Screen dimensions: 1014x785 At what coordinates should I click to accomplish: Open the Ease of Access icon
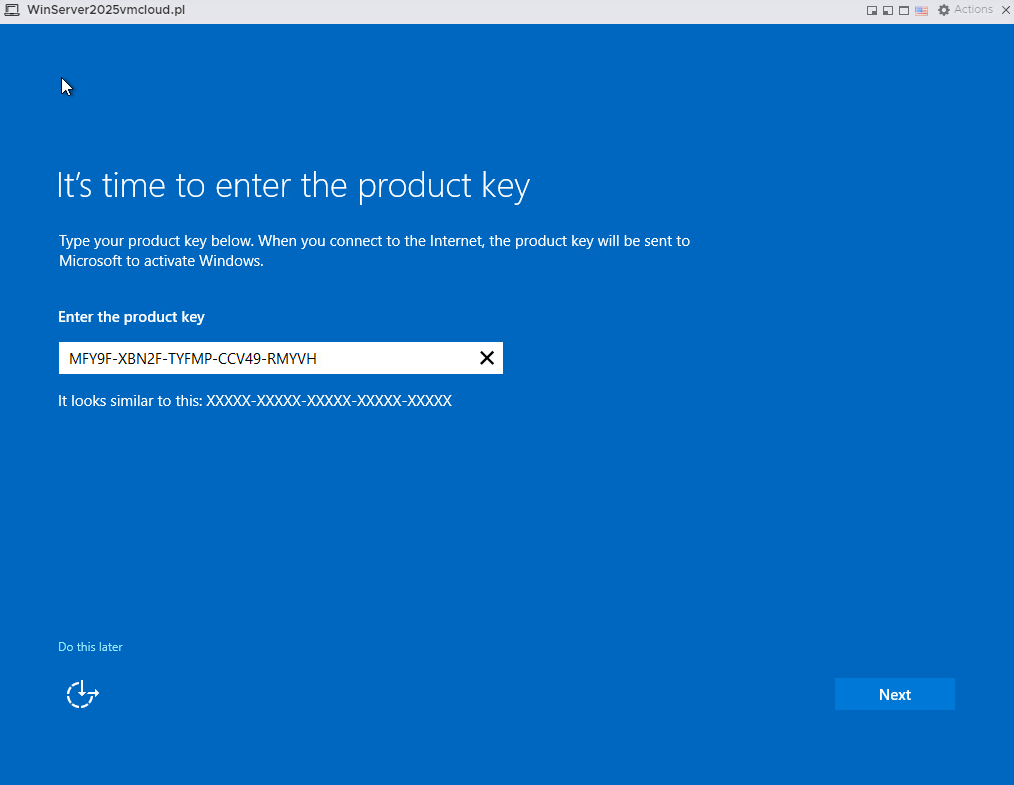point(82,694)
